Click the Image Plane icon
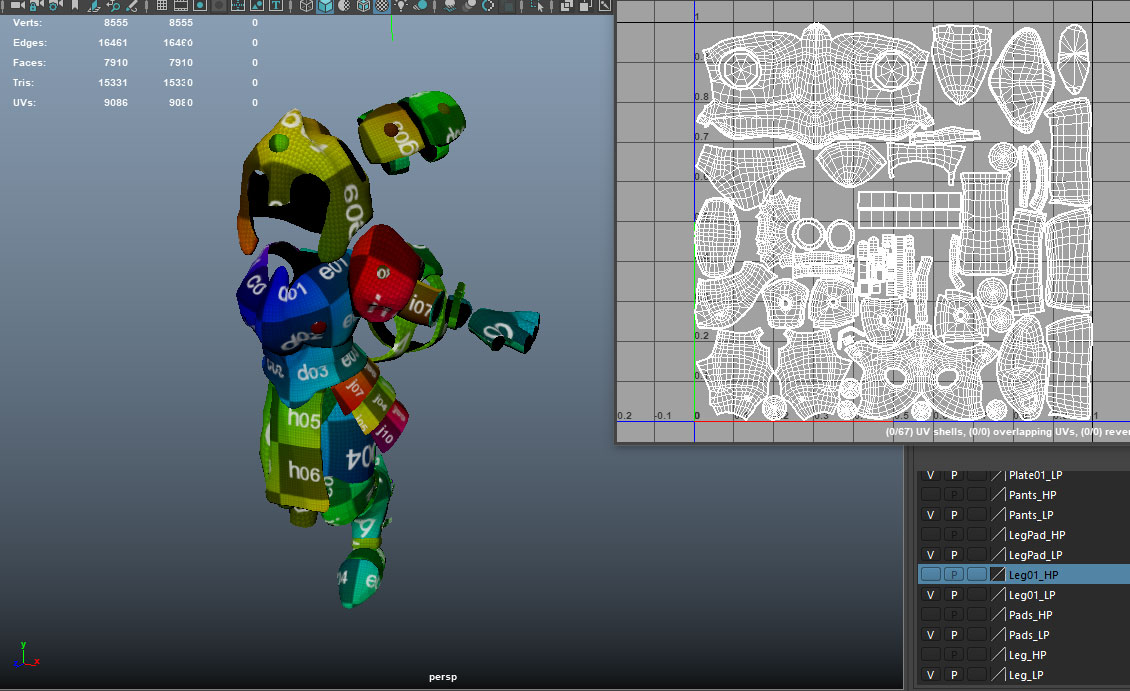The width and height of the screenshot is (1130, 691). (94, 6)
